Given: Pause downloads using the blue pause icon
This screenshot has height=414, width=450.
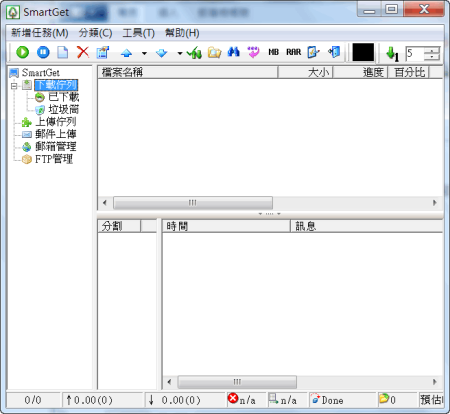Looking at the screenshot, I should click(43, 52).
